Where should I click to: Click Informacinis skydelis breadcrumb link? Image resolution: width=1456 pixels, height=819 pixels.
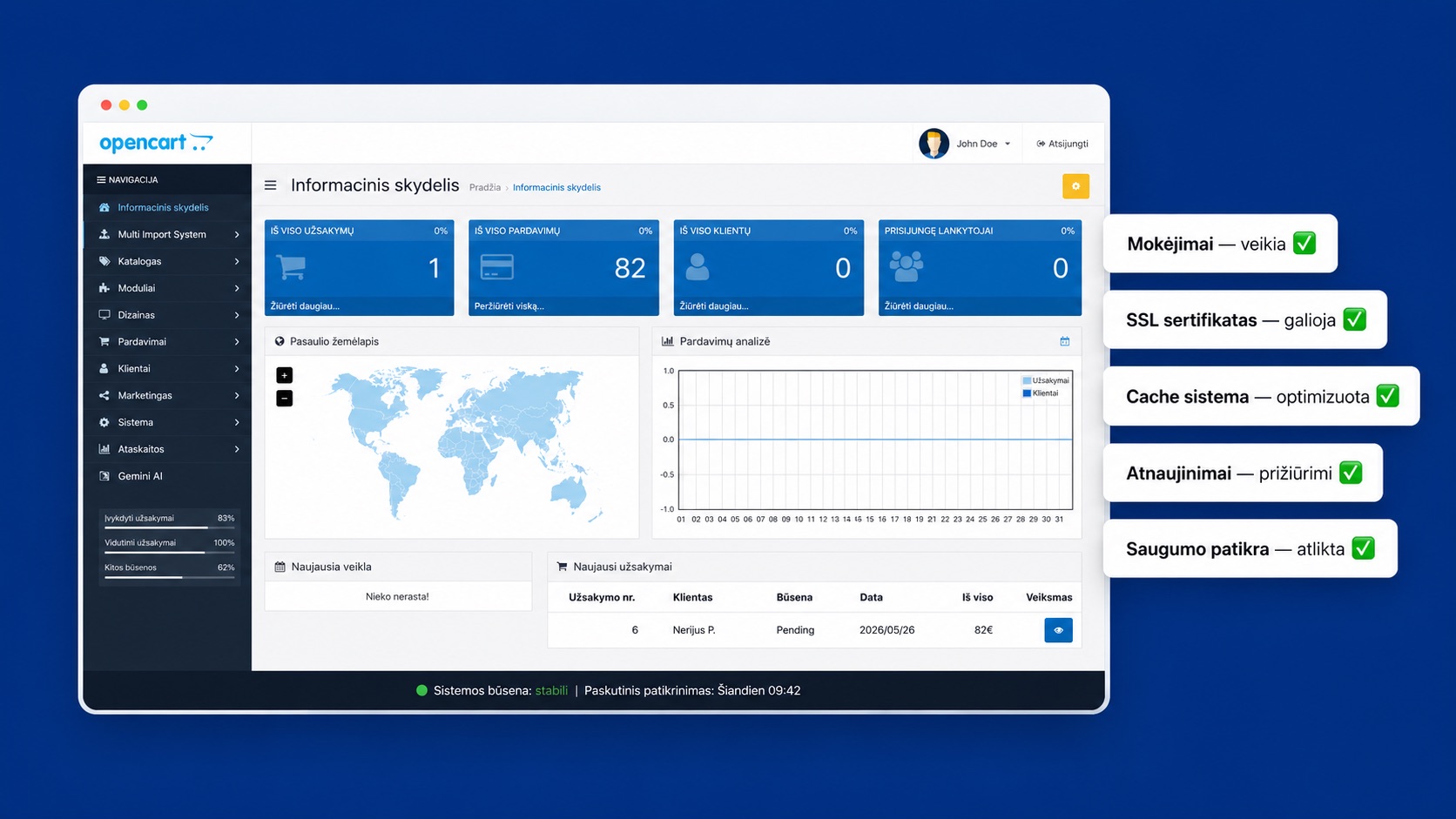[556, 187]
